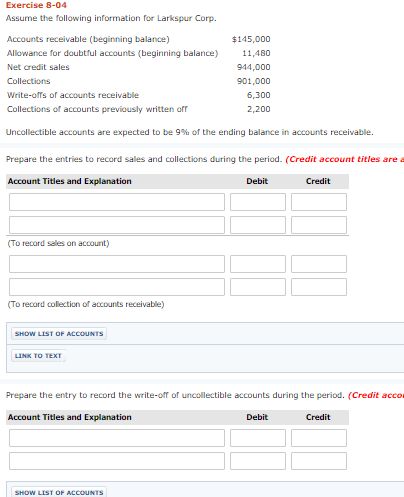Open Show List of Accounts under collections entries
This screenshot has height=497, width=404.
click(x=59, y=334)
